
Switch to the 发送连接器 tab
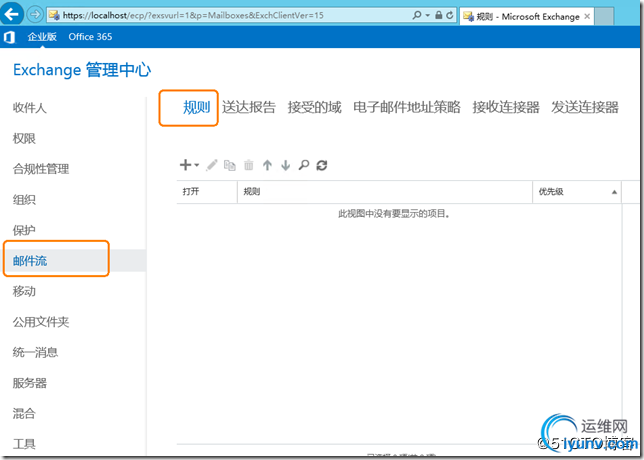click(585, 108)
